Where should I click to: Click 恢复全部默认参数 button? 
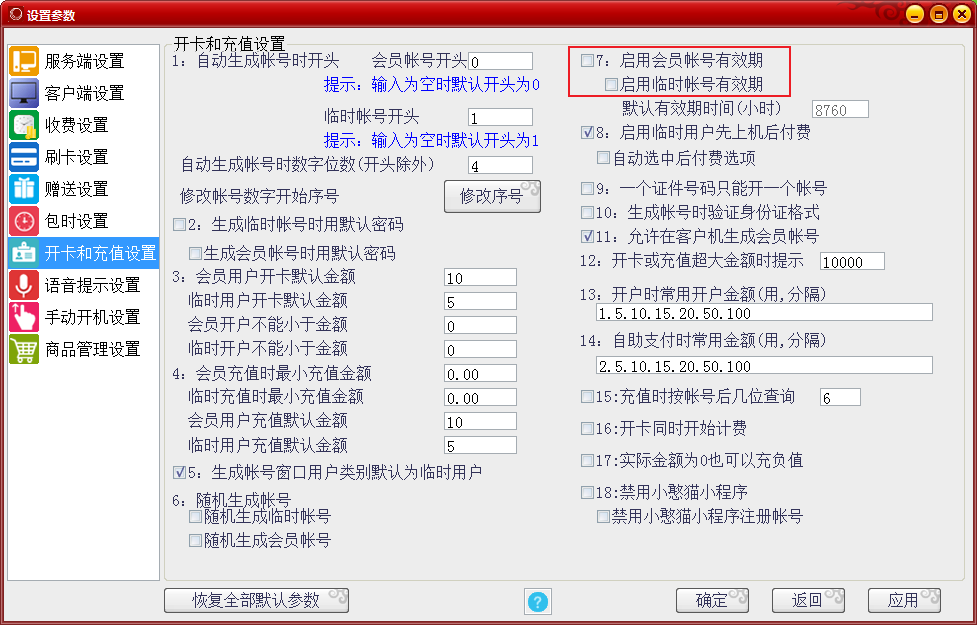point(256,601)
